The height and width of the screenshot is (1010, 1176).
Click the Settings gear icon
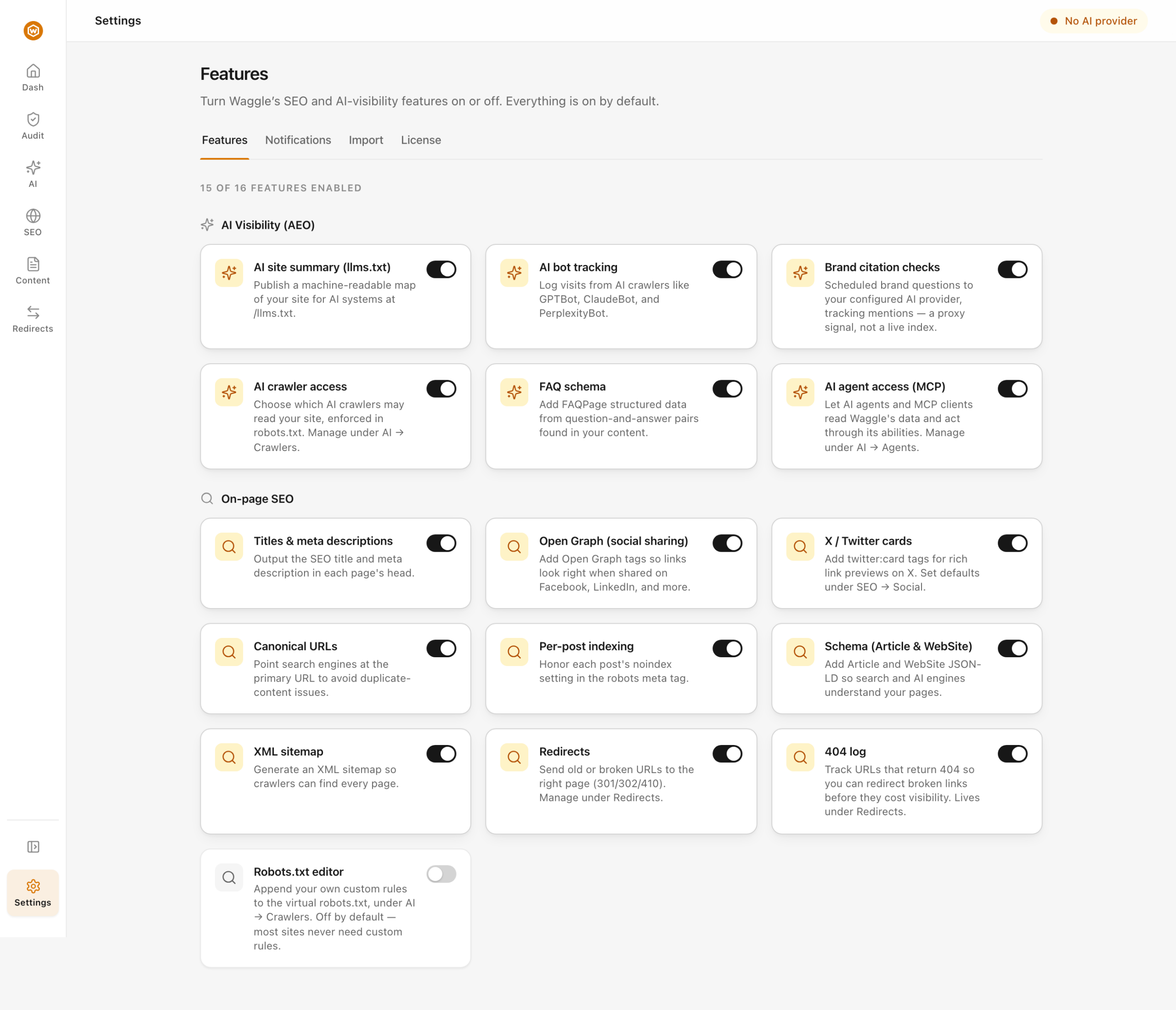click(33, 886)
